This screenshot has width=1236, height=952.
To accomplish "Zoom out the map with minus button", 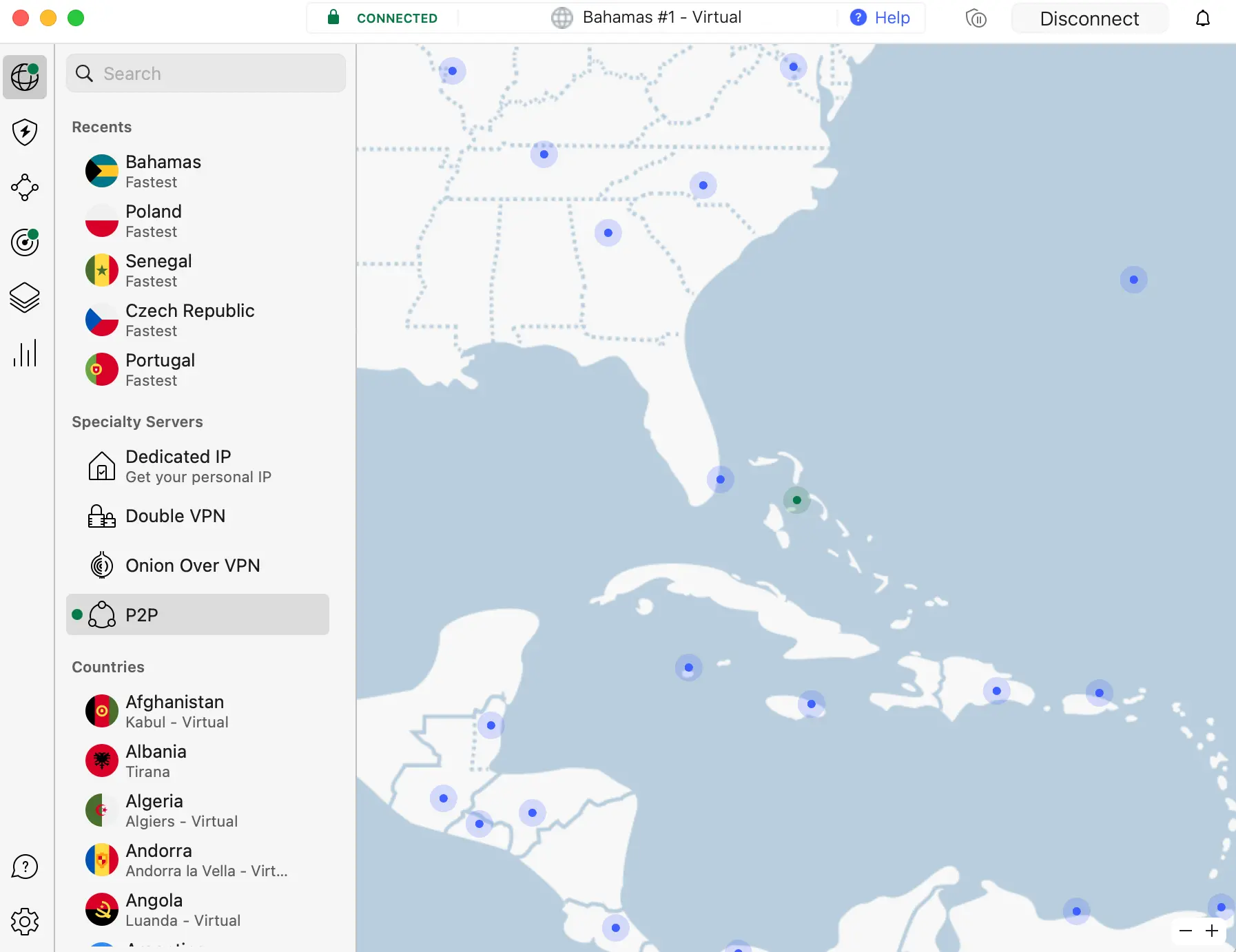I will (x=1186, y=931).
